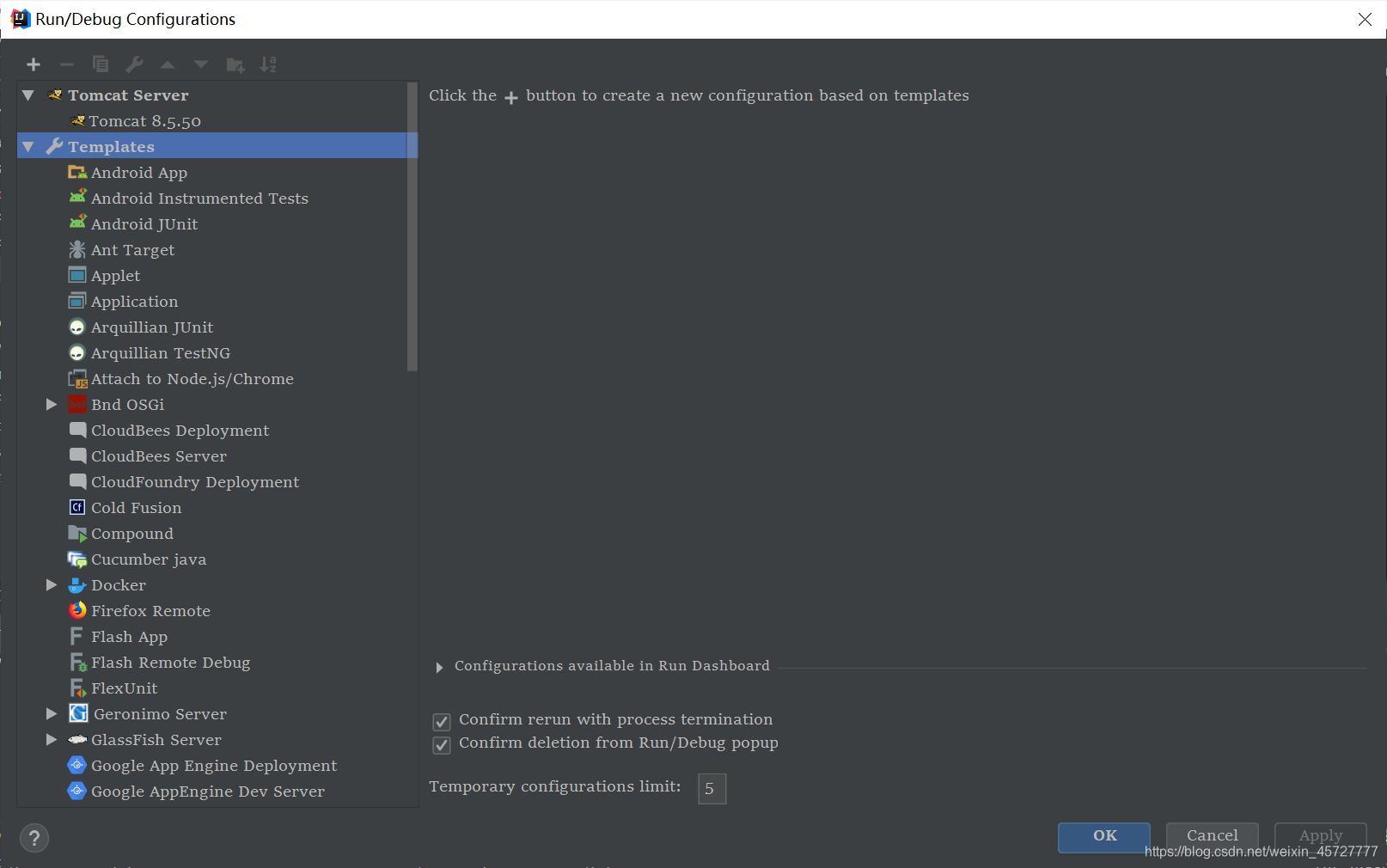
Task: Click the temporary configurations limit field
Action: [712, 788]
